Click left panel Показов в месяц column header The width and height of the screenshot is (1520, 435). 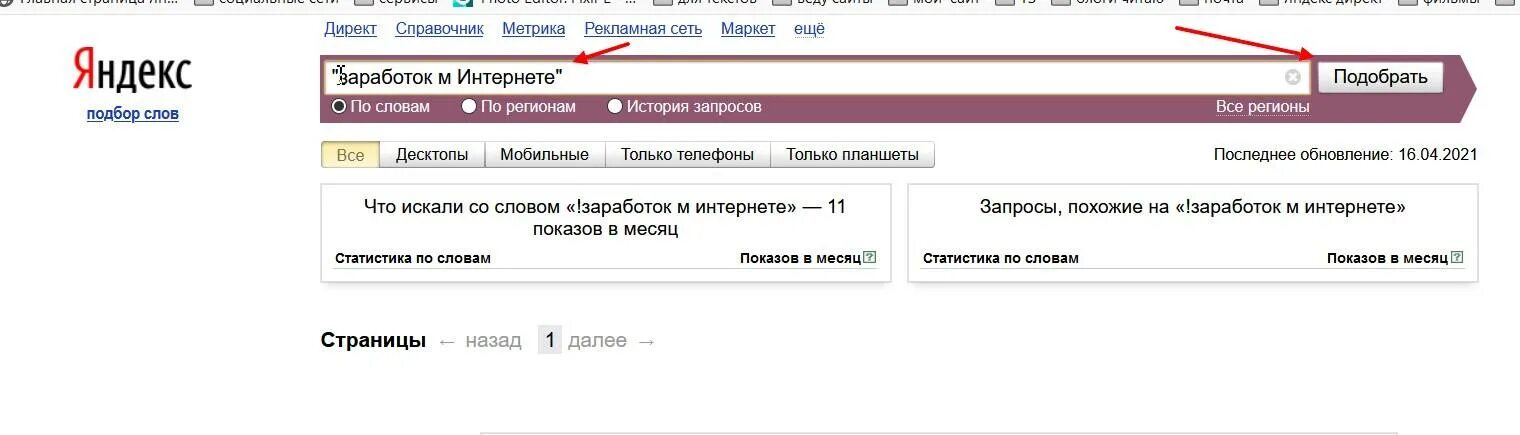click(x=800, y=258)
